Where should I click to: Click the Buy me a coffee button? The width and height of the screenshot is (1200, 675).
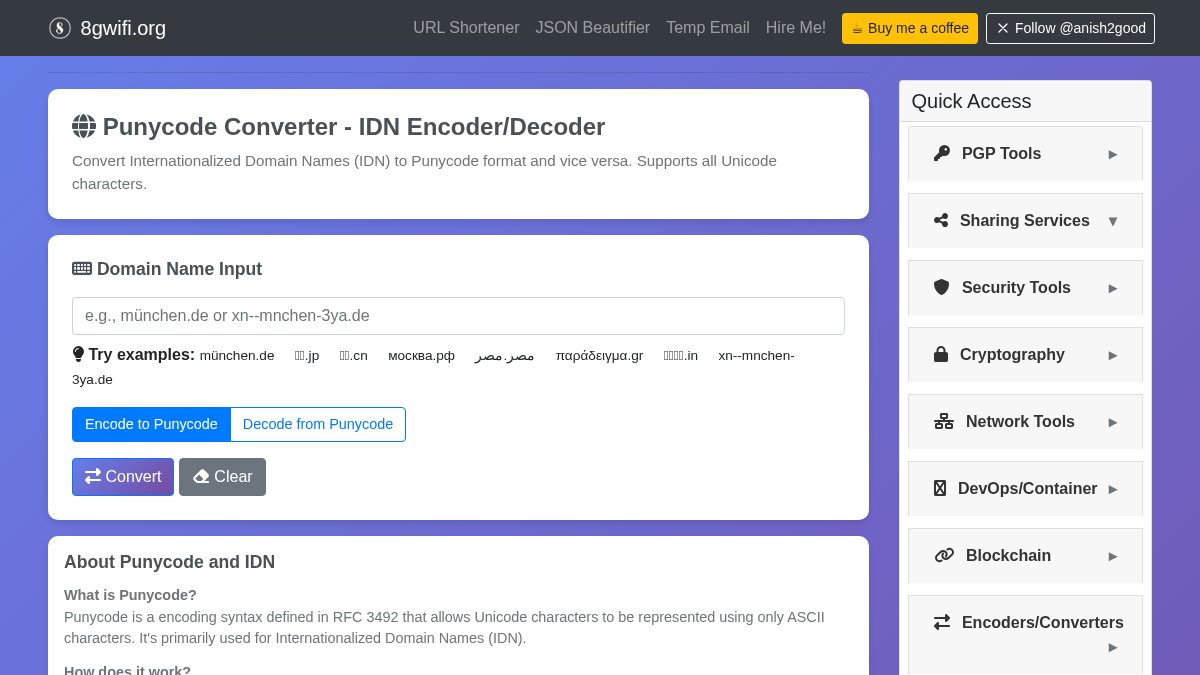pyautogui.click(x=910, y=28)
